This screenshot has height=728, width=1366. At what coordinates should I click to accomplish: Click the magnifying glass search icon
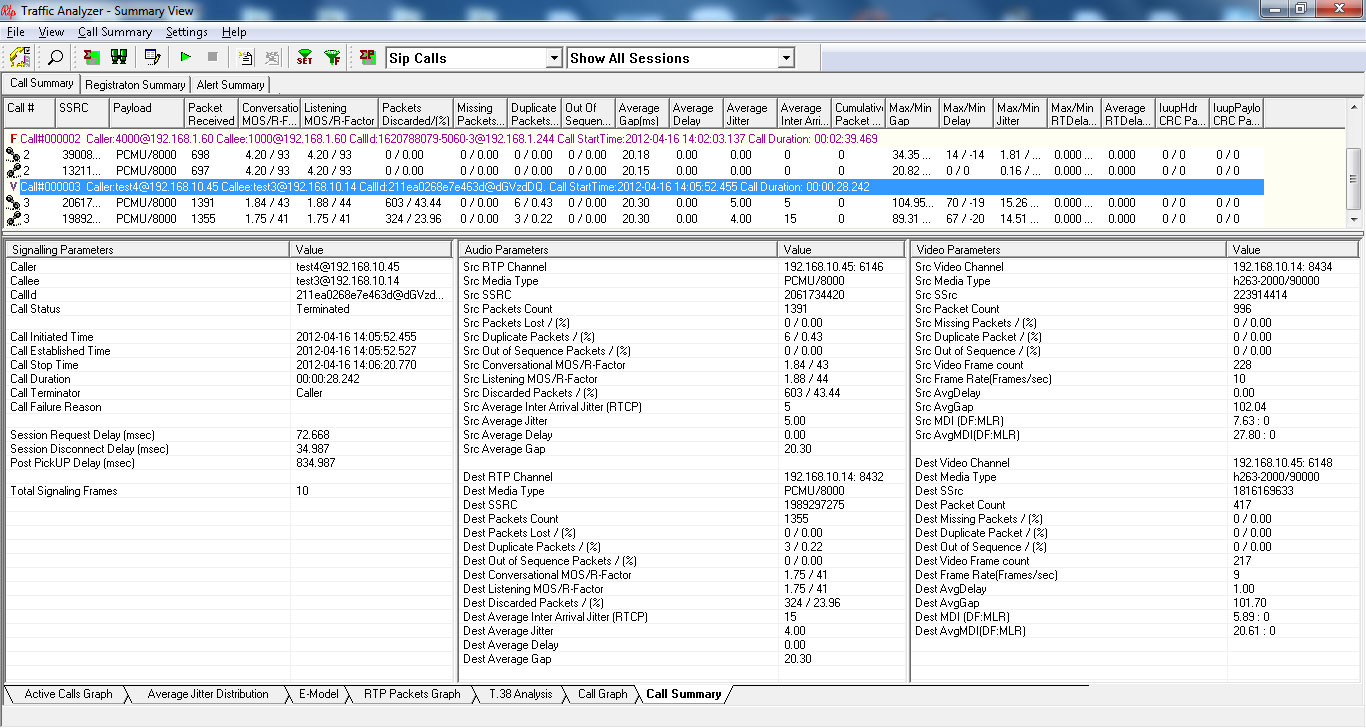pyautogui.click(x=56, y=57)
